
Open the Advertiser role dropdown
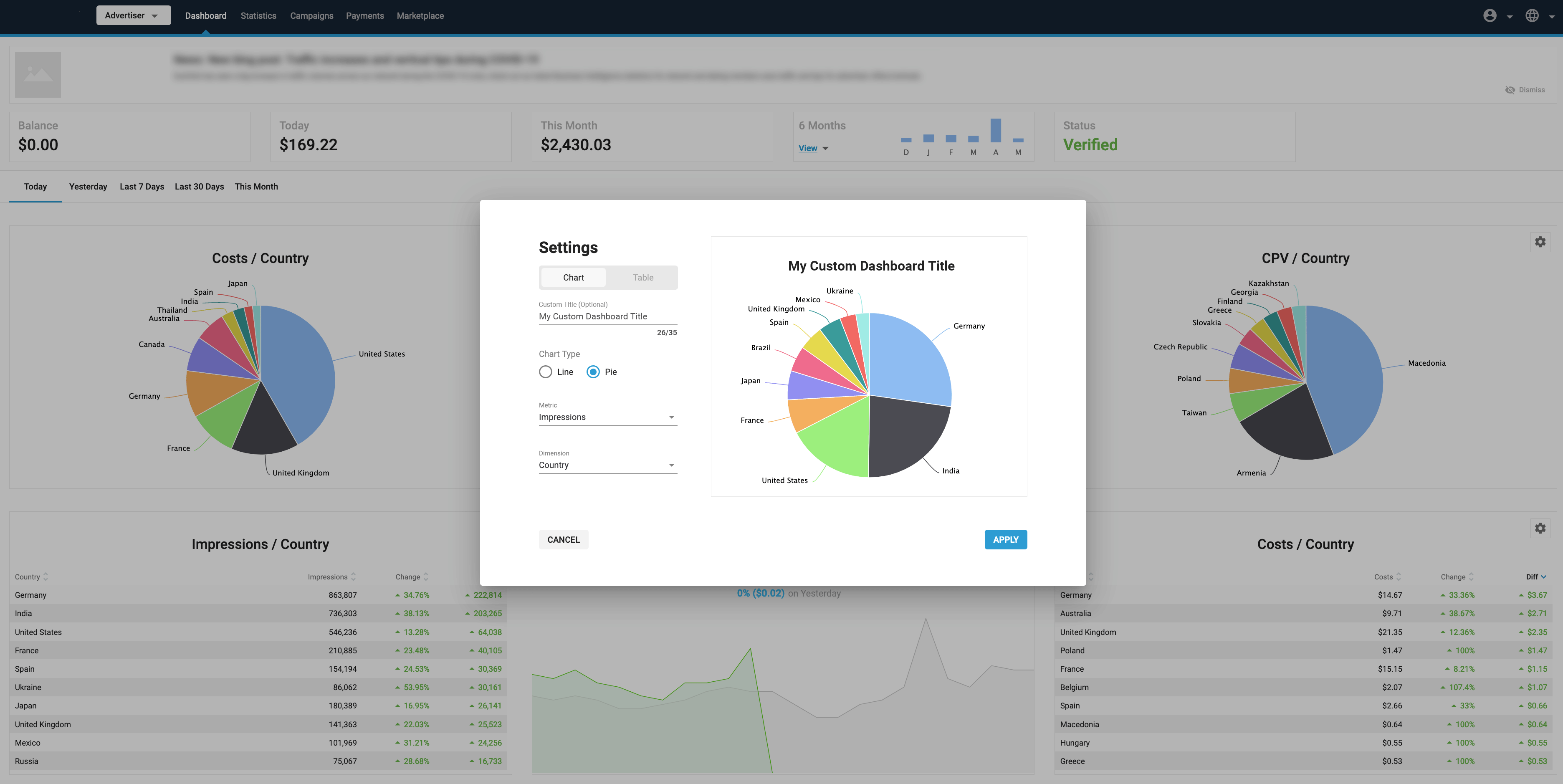click(x=133, y=16)
